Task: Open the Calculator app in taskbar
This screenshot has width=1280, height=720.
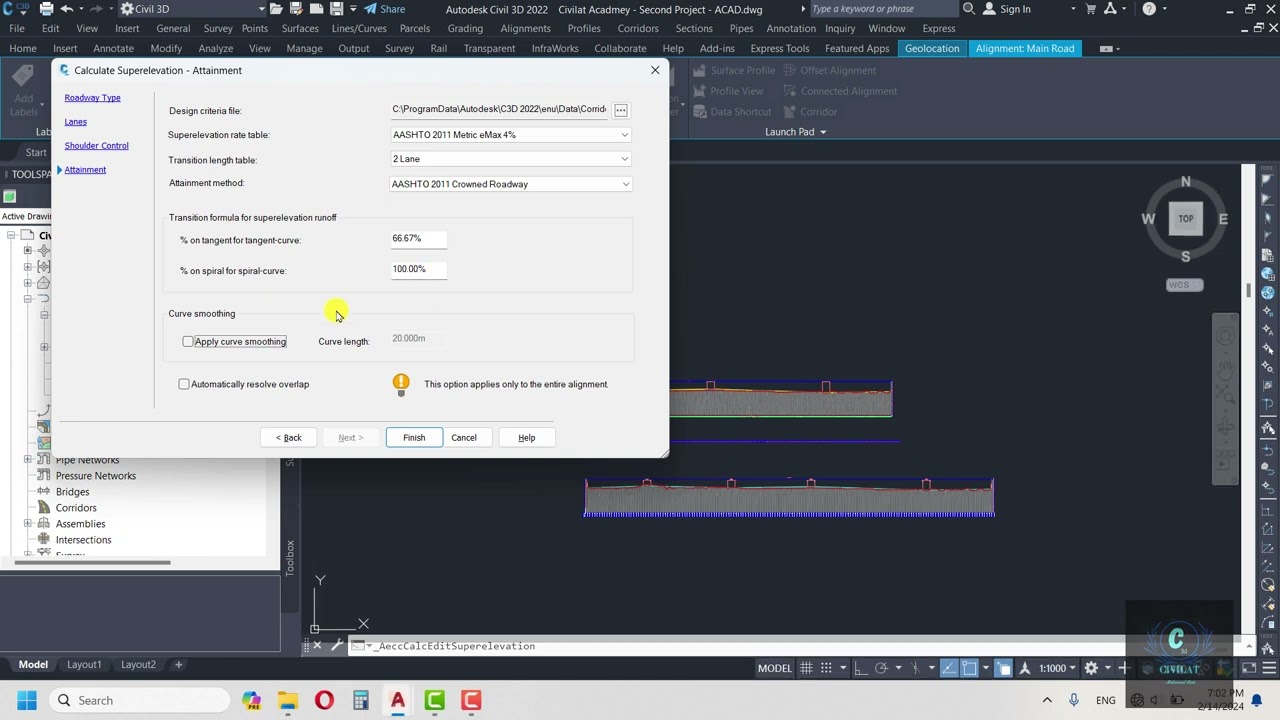Action: click(x=361, y=701)
